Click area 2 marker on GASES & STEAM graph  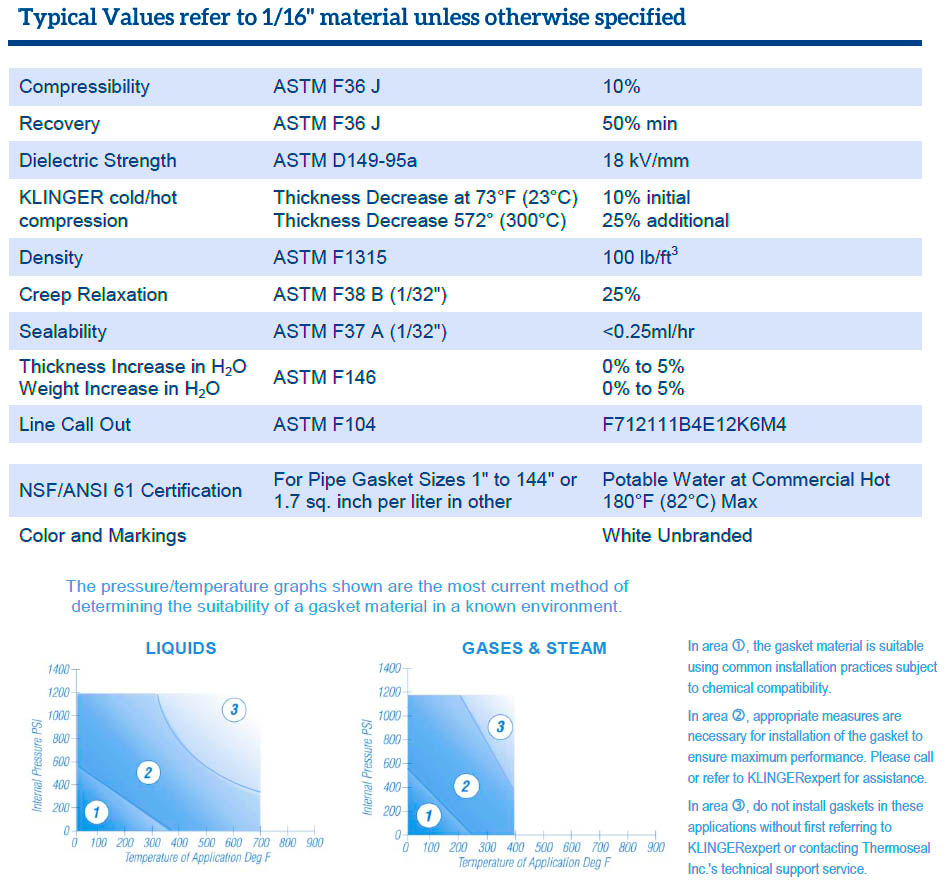click(x=465, y=786)
